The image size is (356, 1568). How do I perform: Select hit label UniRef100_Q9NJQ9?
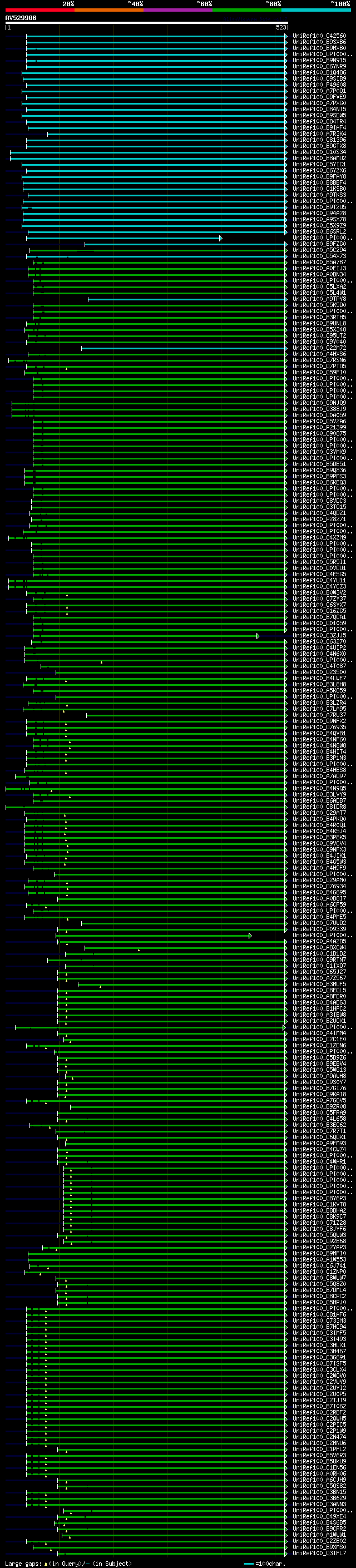pyautogui.click(x=319, y=403)
